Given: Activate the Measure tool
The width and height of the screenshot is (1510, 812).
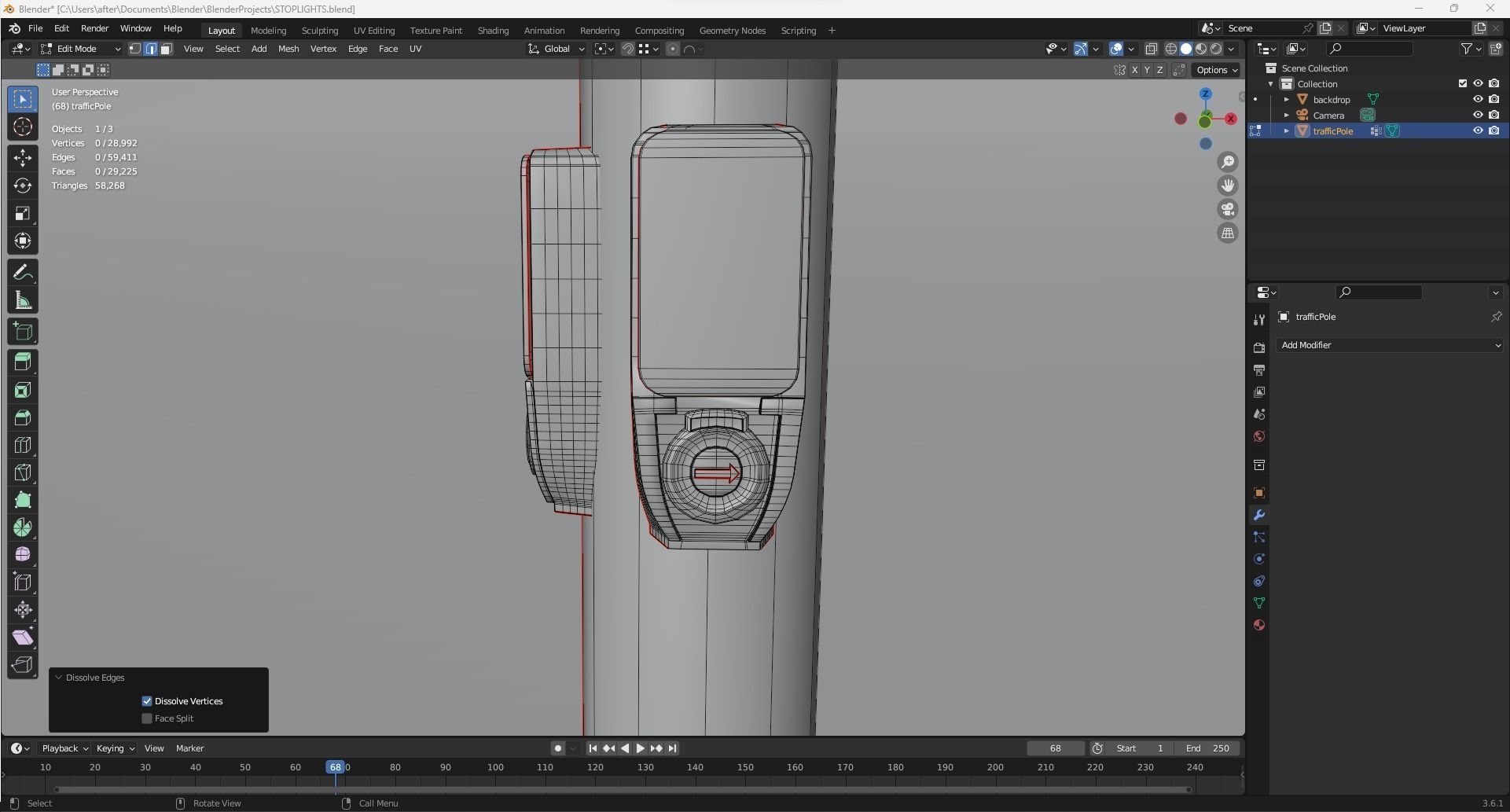Looking at the screenshot, I should pos(23,301).
